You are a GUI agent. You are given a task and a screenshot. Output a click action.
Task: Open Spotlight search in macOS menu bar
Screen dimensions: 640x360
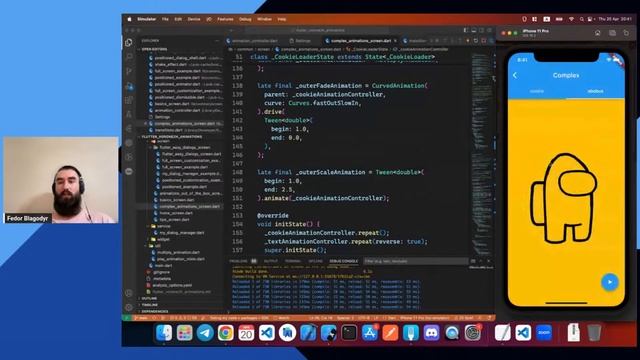pos(582,19)
